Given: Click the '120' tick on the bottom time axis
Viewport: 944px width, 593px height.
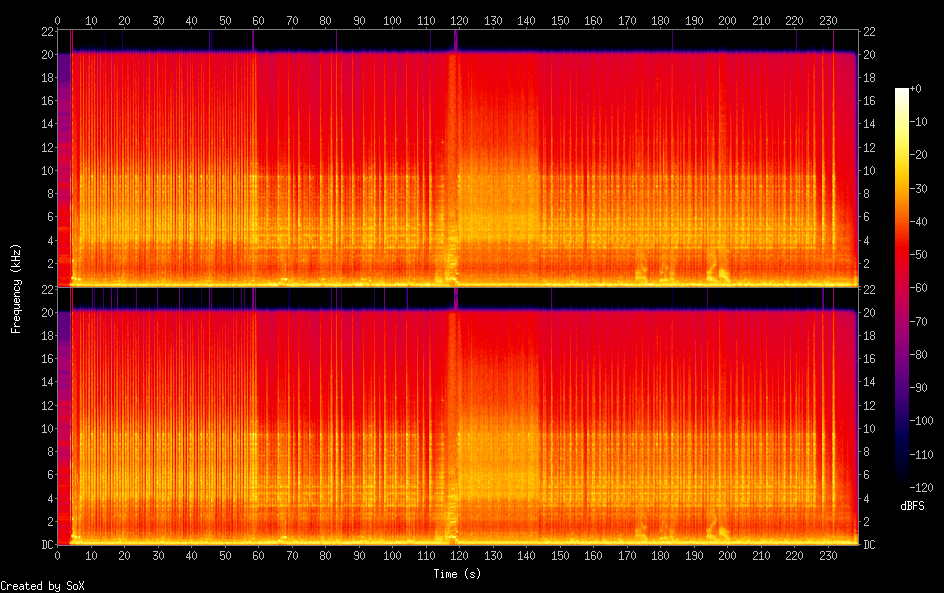Looking at the screenshot, I should pos(459,555).
